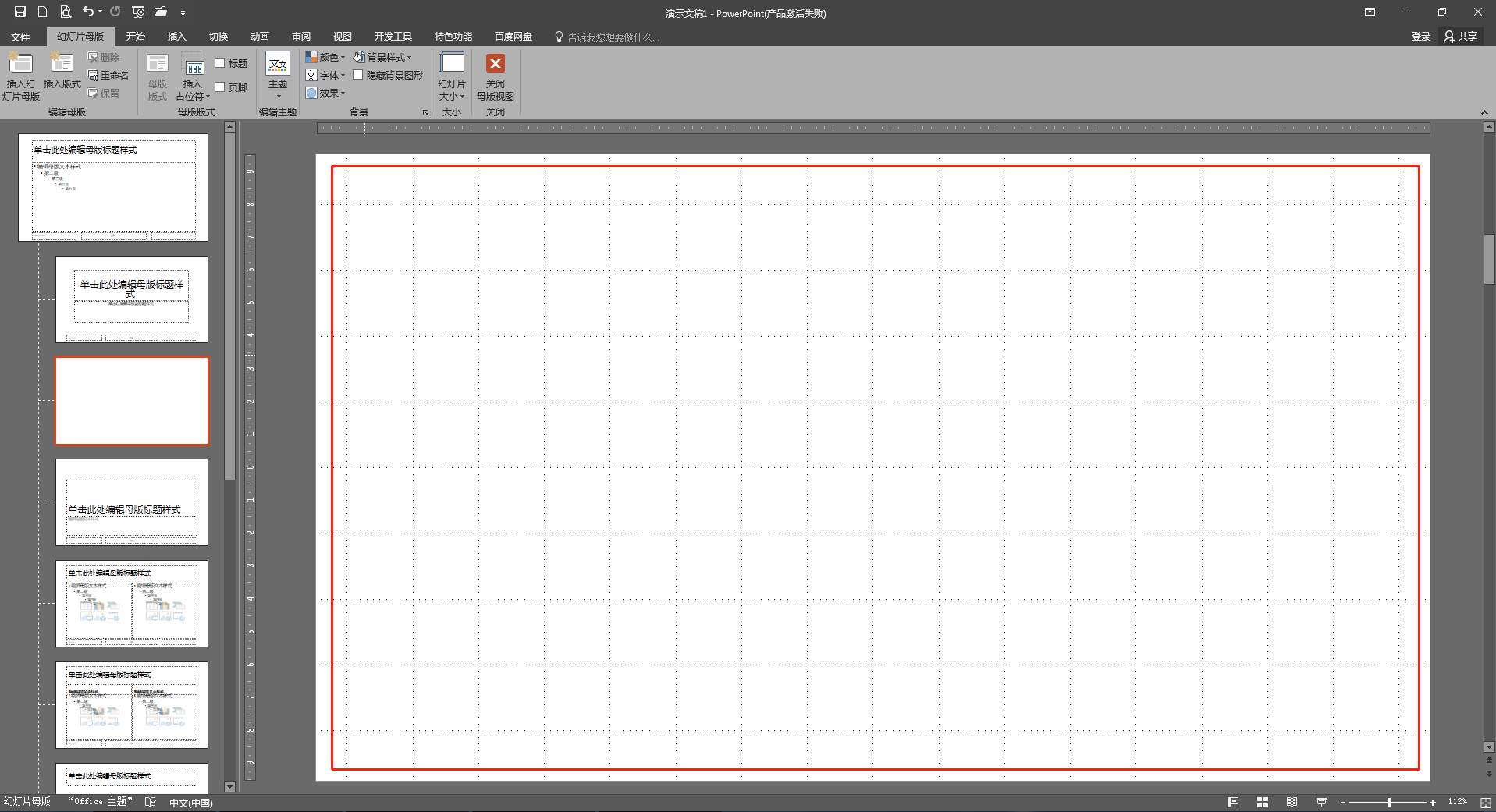Click the zoom slider handle
The height and width of the screenshot is (812, 1496).
(x=1389, y=803)
